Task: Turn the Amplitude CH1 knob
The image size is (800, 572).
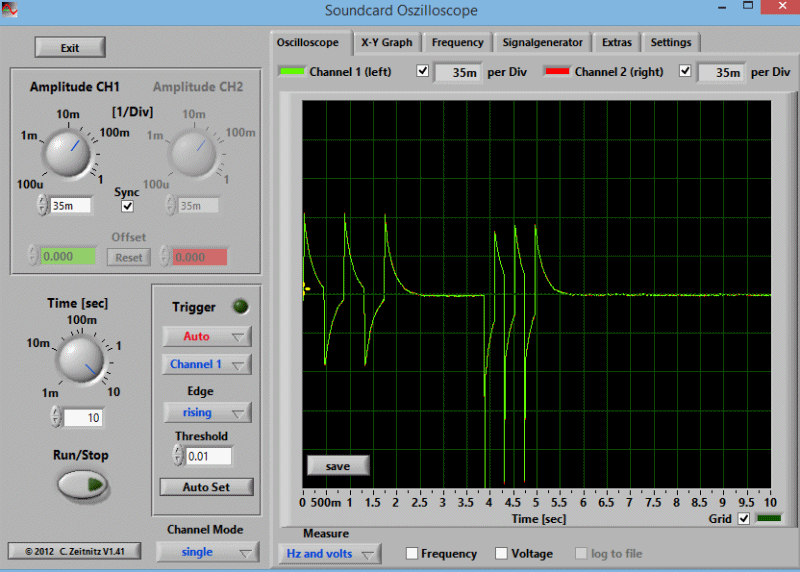Action: pyautogui.click(x=68, y=153)
